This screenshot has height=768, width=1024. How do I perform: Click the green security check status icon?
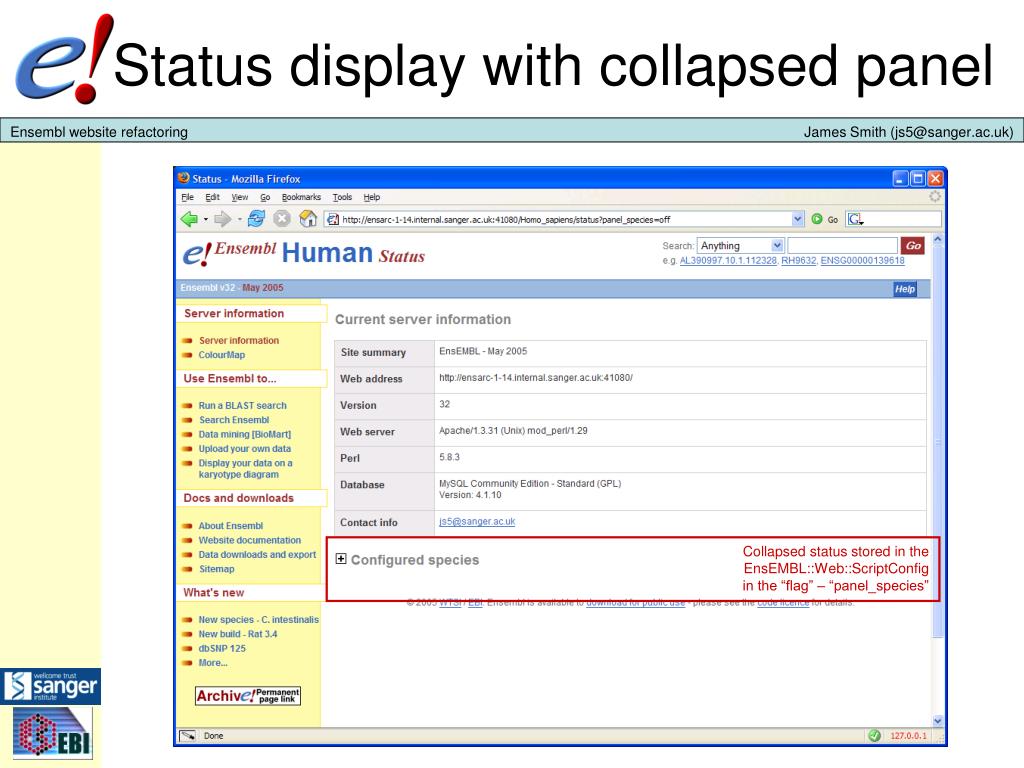pos(874,736)
